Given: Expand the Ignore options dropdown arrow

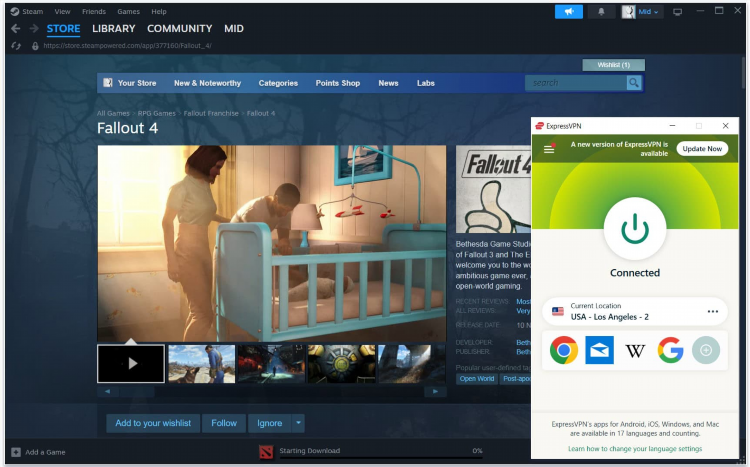Looking at the screenshot, I should [x=298, y=423].
